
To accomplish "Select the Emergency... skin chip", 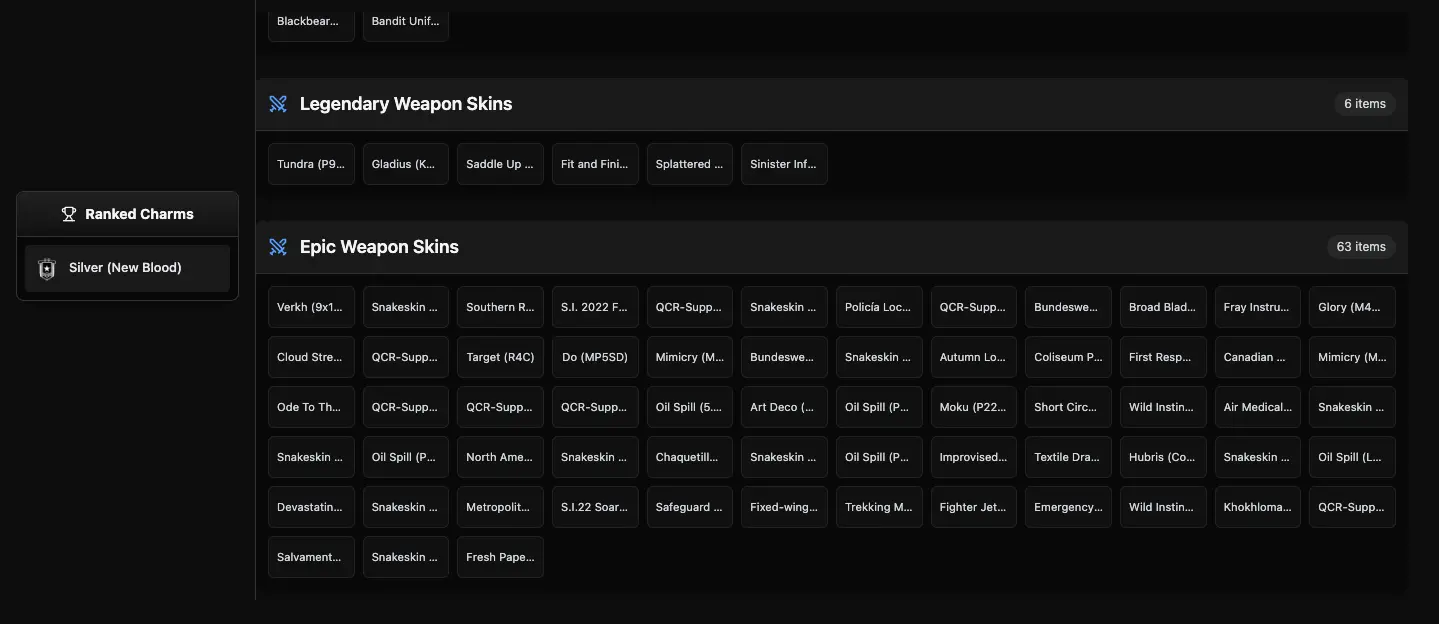I will [1068, 507].
